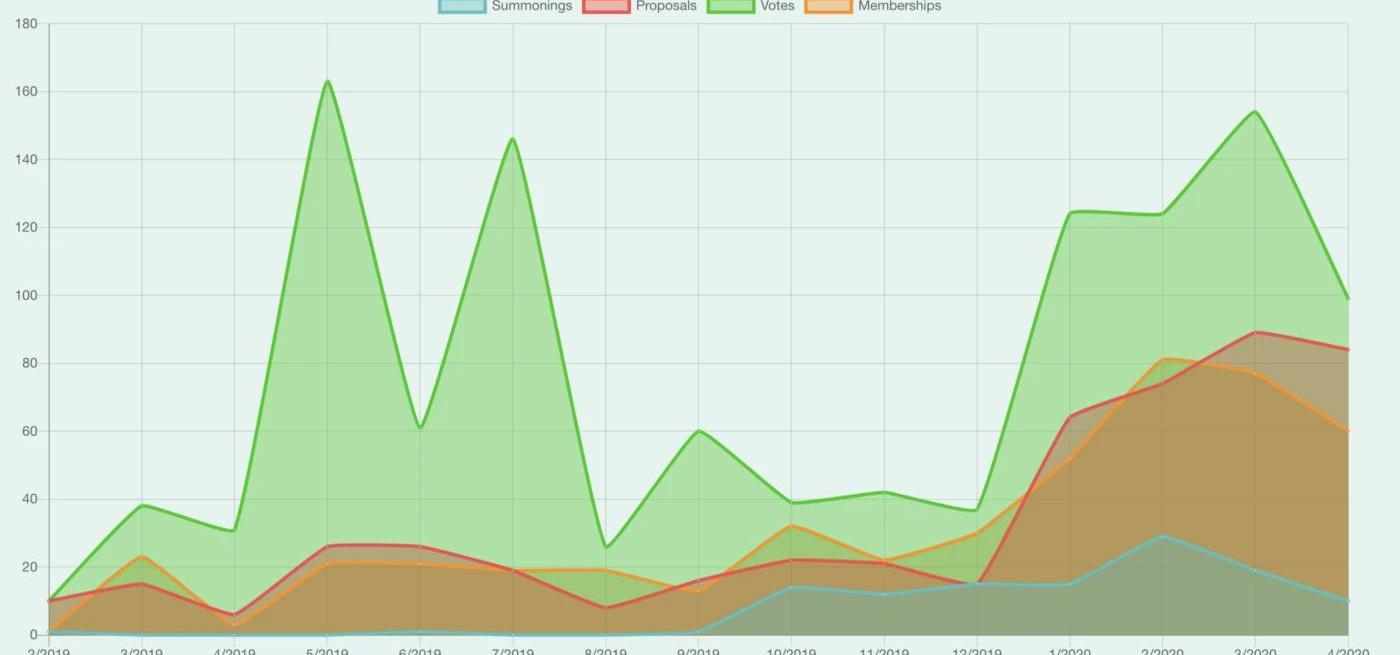Toggle the Summonings series label
Screen dimensions: 1400x655
click(531, 6)
